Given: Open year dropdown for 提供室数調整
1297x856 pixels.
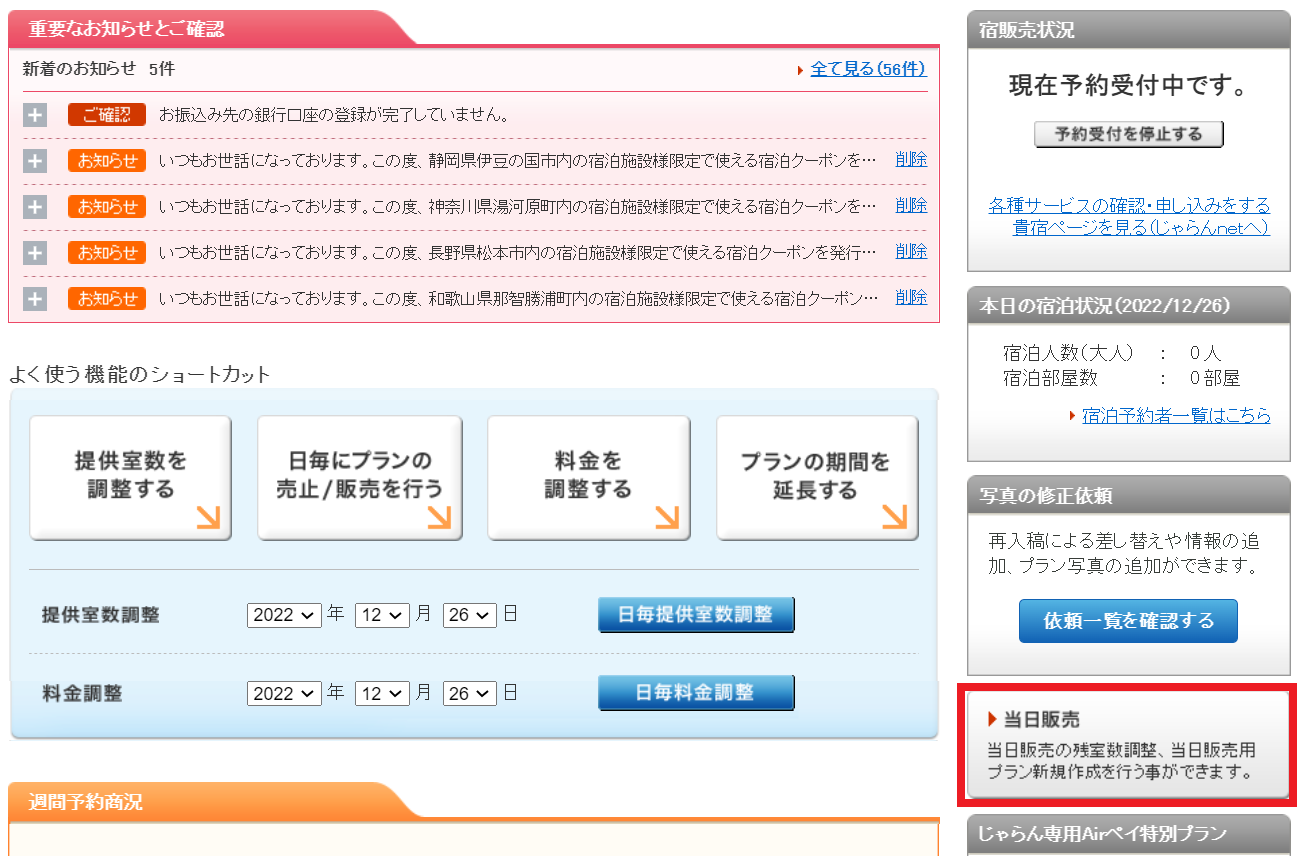Looking at the screenshot, I should click(x=284, y=615).
